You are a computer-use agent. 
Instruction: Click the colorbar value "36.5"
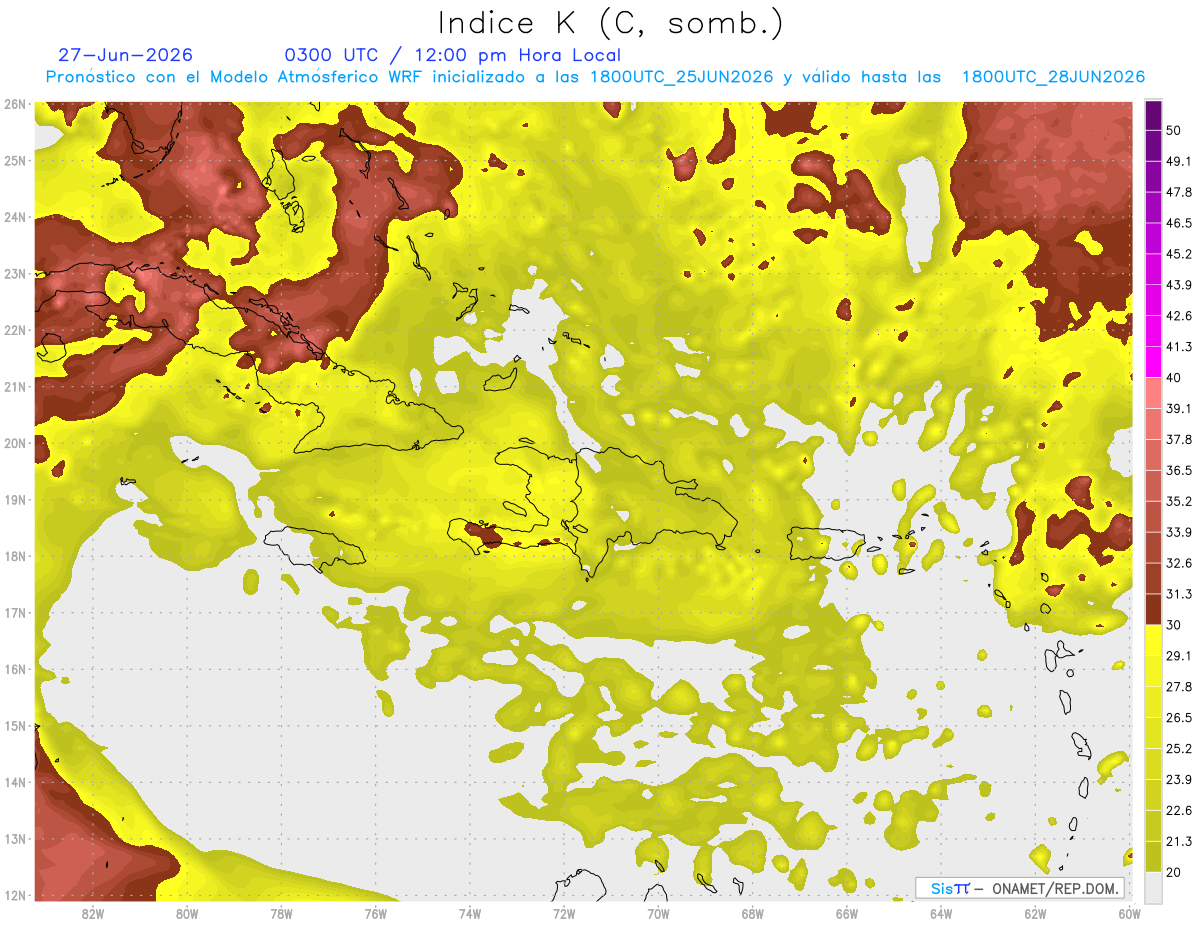coord(1179,470)
